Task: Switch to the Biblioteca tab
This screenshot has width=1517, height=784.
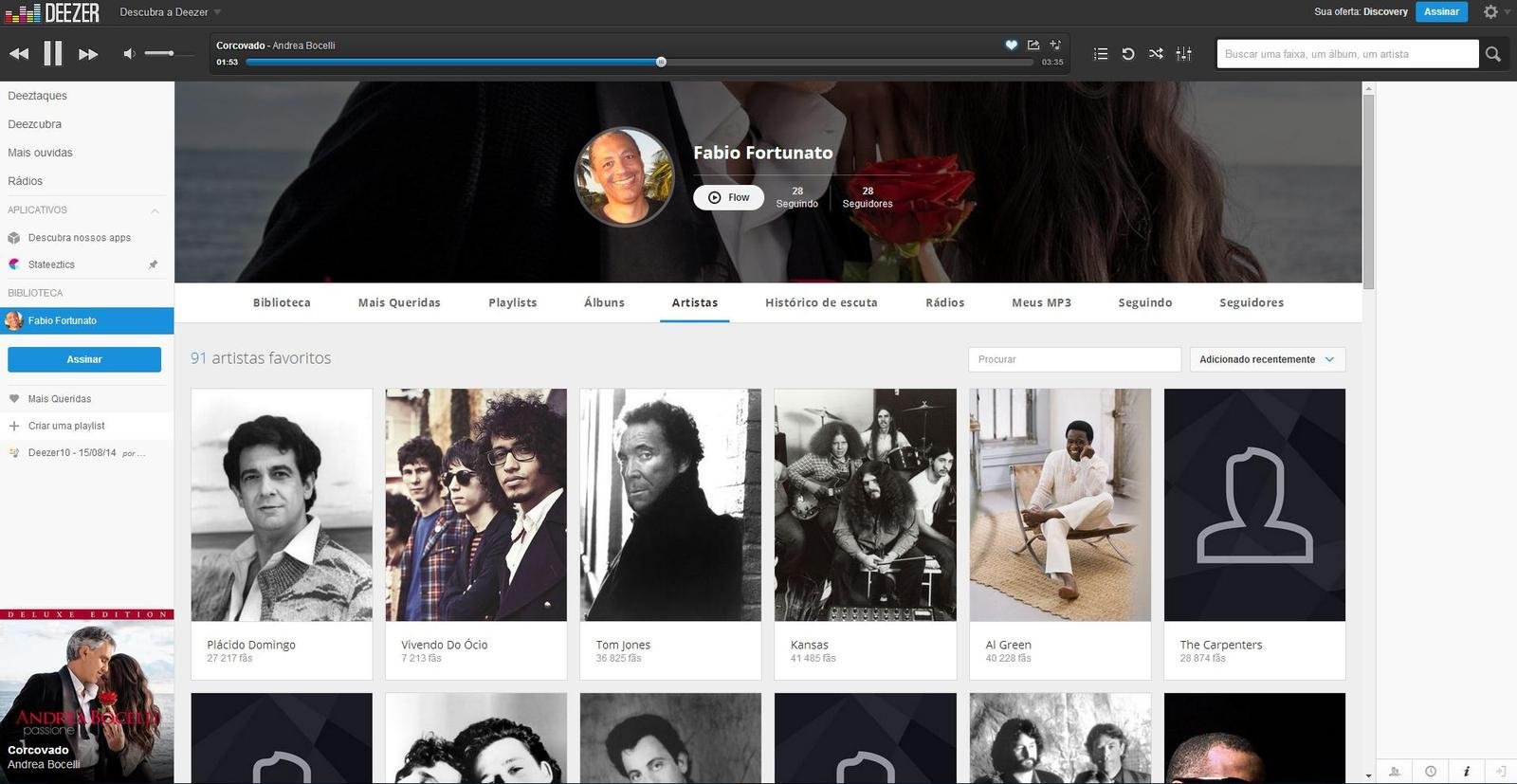Action: [x=282, y=302]
